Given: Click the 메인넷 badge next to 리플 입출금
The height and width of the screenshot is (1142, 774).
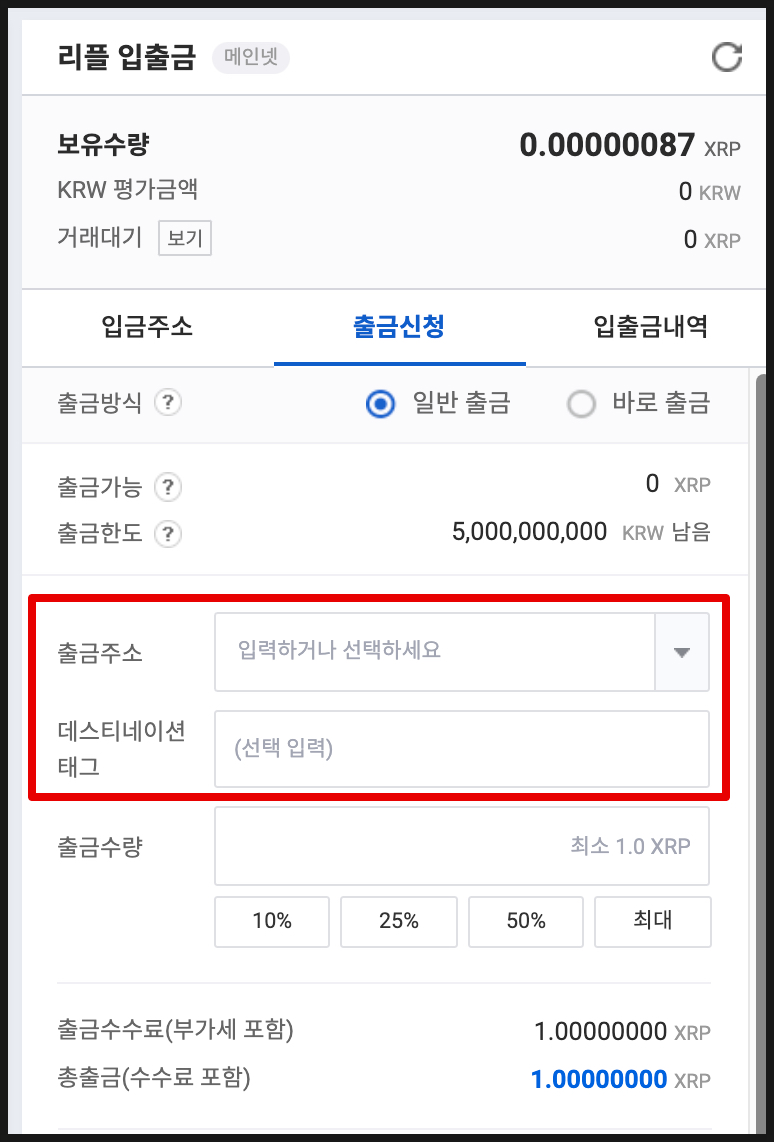Looking at the screenshot, I should pyautogui.click(x=250, y=58).
